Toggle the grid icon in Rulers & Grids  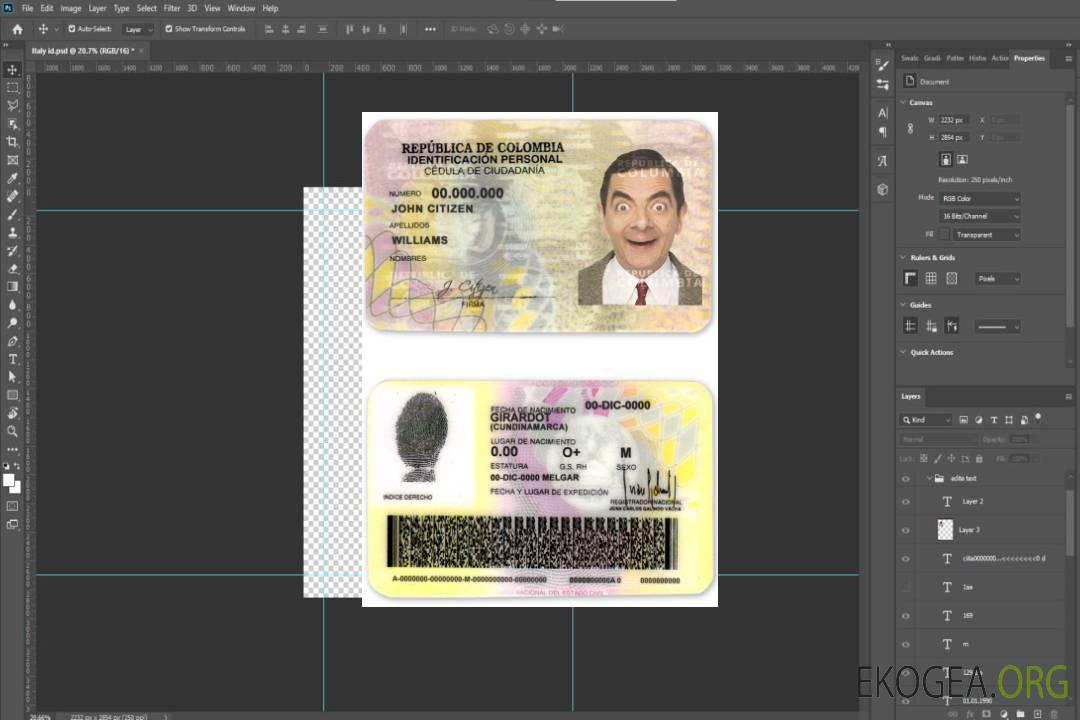click(931, 278)
